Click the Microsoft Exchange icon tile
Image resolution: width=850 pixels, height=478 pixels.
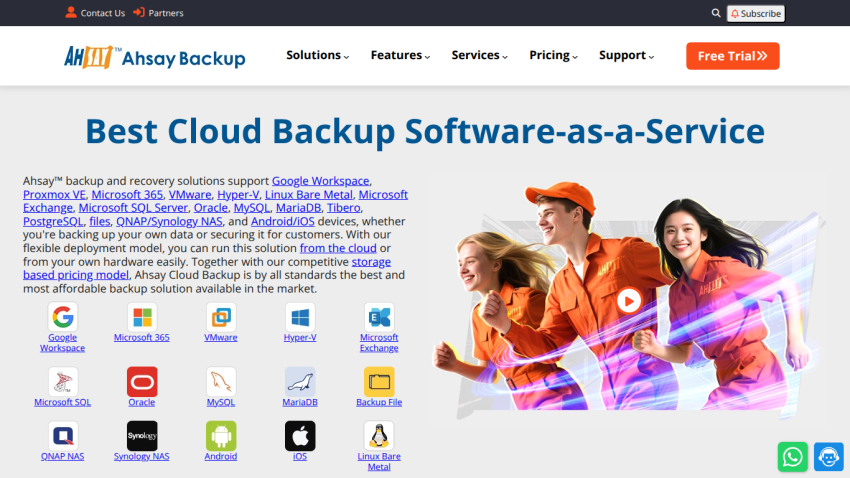point(379,317)
